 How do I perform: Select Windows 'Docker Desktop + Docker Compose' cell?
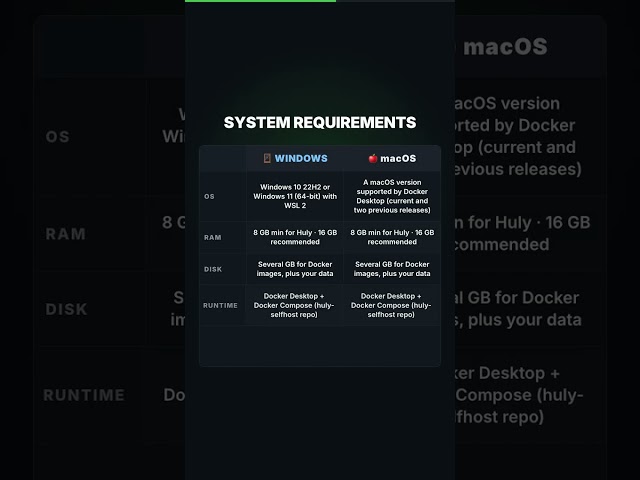pyautogui.click(x=294, y=305)
